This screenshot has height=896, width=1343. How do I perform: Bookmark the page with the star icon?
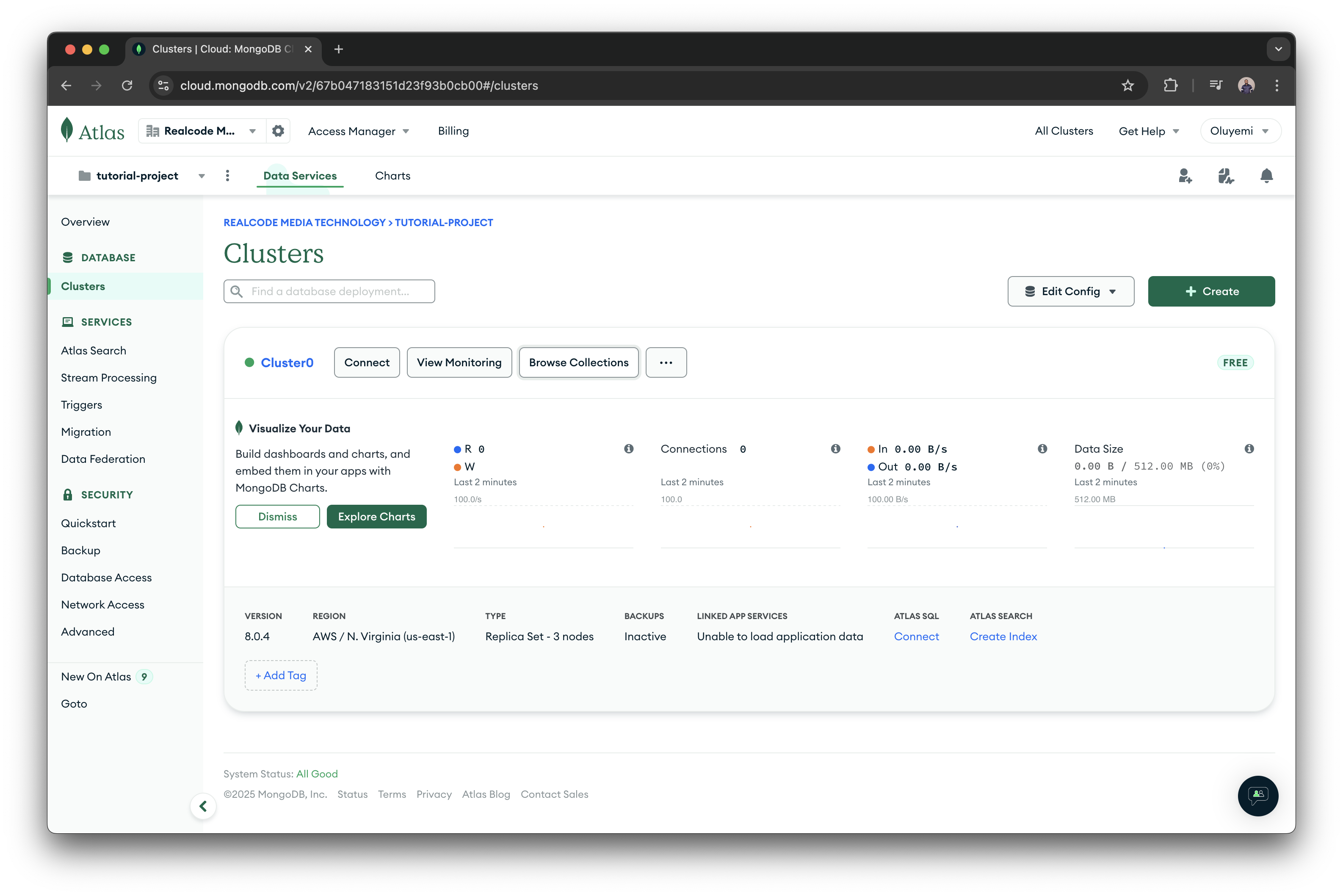point(1127,85)
